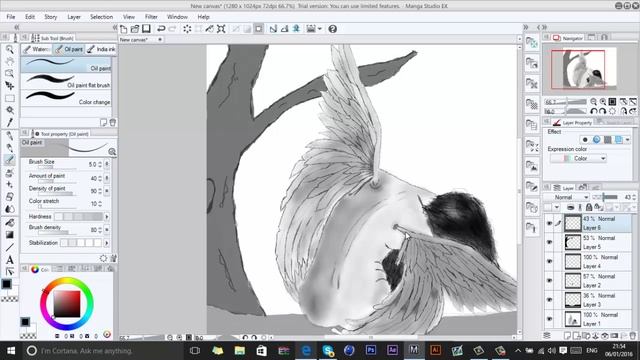Click the Brush Size slider
This screenshot has height=360, width=640.
tap(57, 168)
